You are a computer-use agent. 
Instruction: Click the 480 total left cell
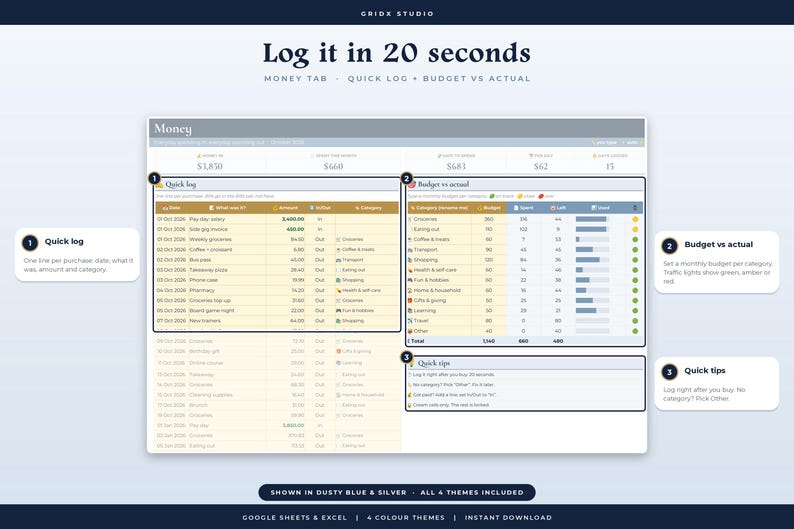click(558, 341)
